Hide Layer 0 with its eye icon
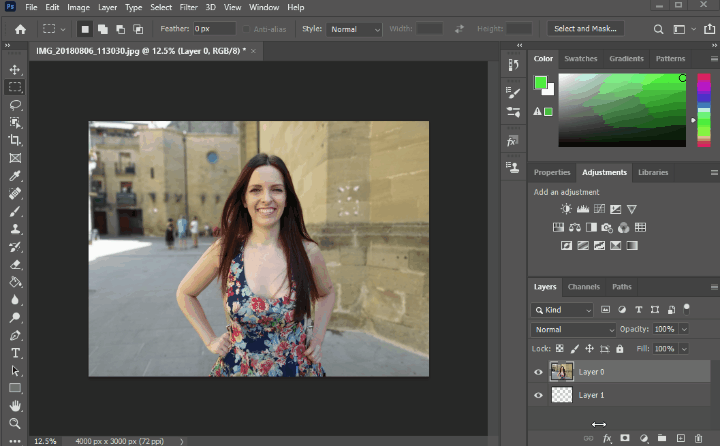 click(538, 372)
